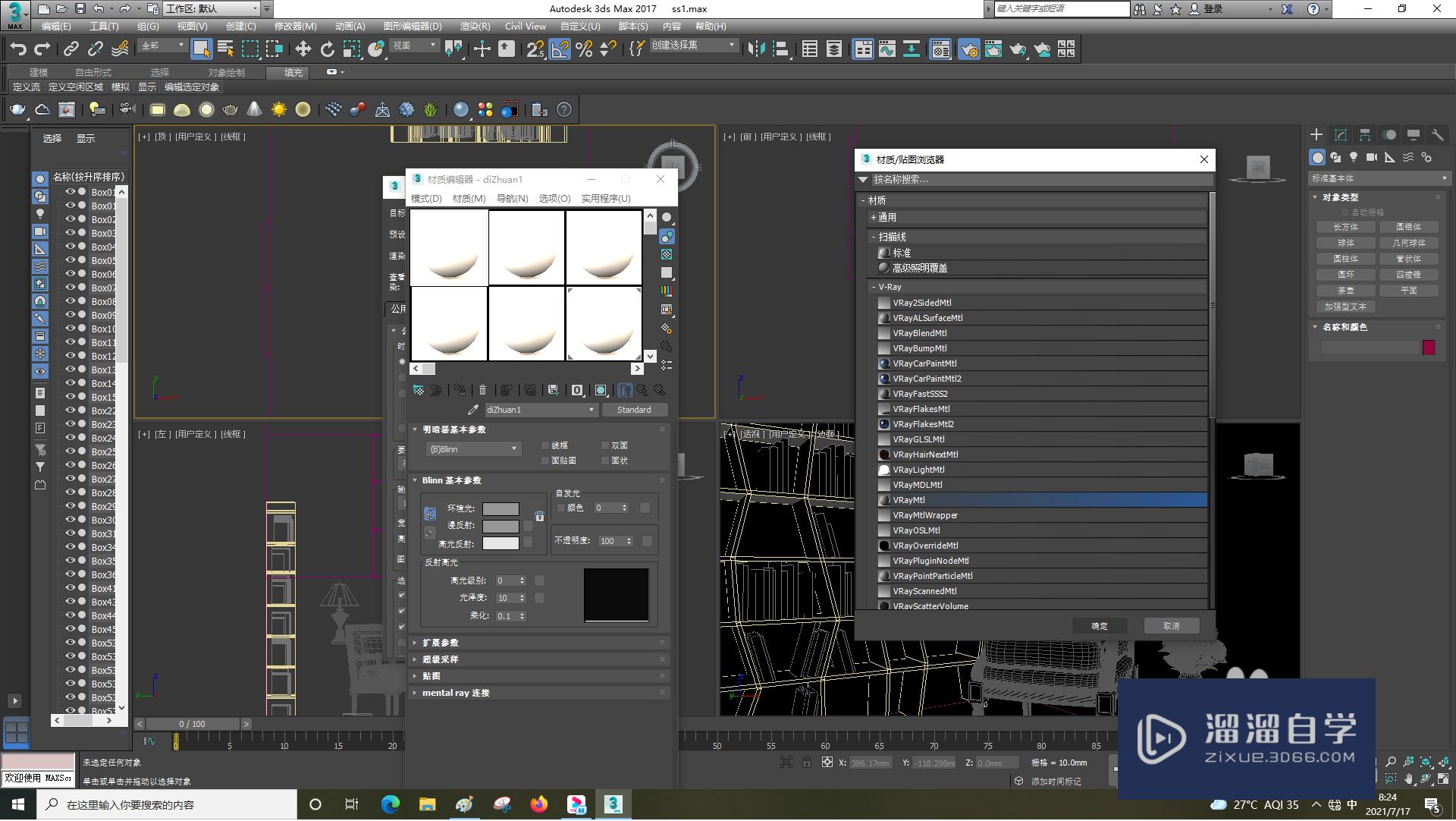This screenshot has height=821, width=1456.
Task: Click the 取消 button in material browser
Action: coord(1172,625)
